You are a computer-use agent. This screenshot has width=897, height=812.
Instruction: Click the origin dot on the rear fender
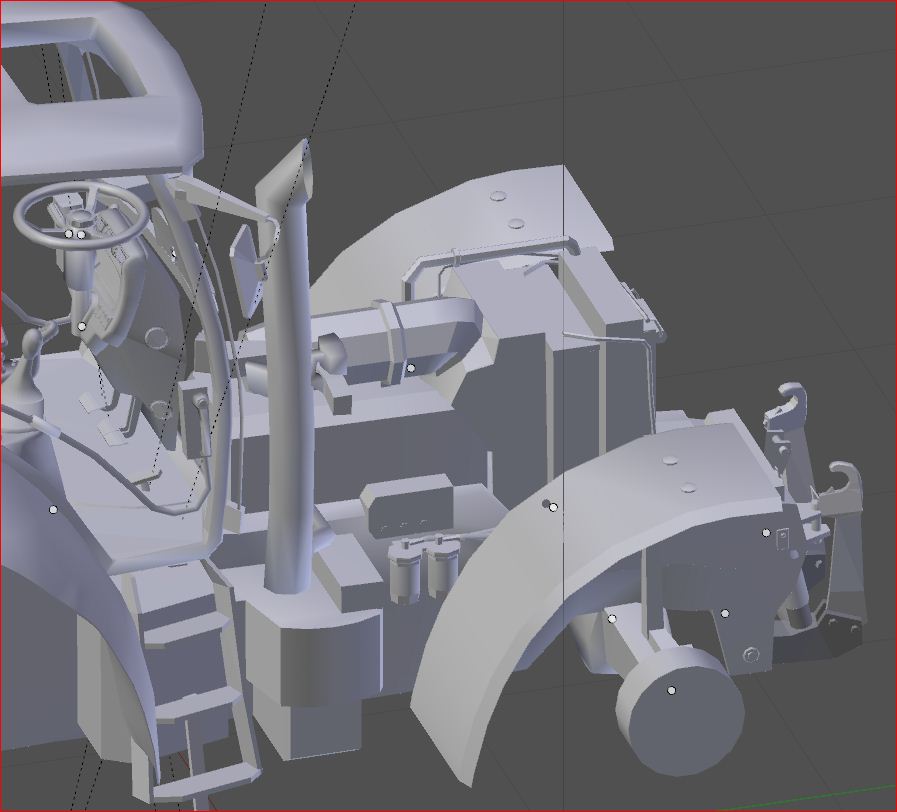(53, 509)
